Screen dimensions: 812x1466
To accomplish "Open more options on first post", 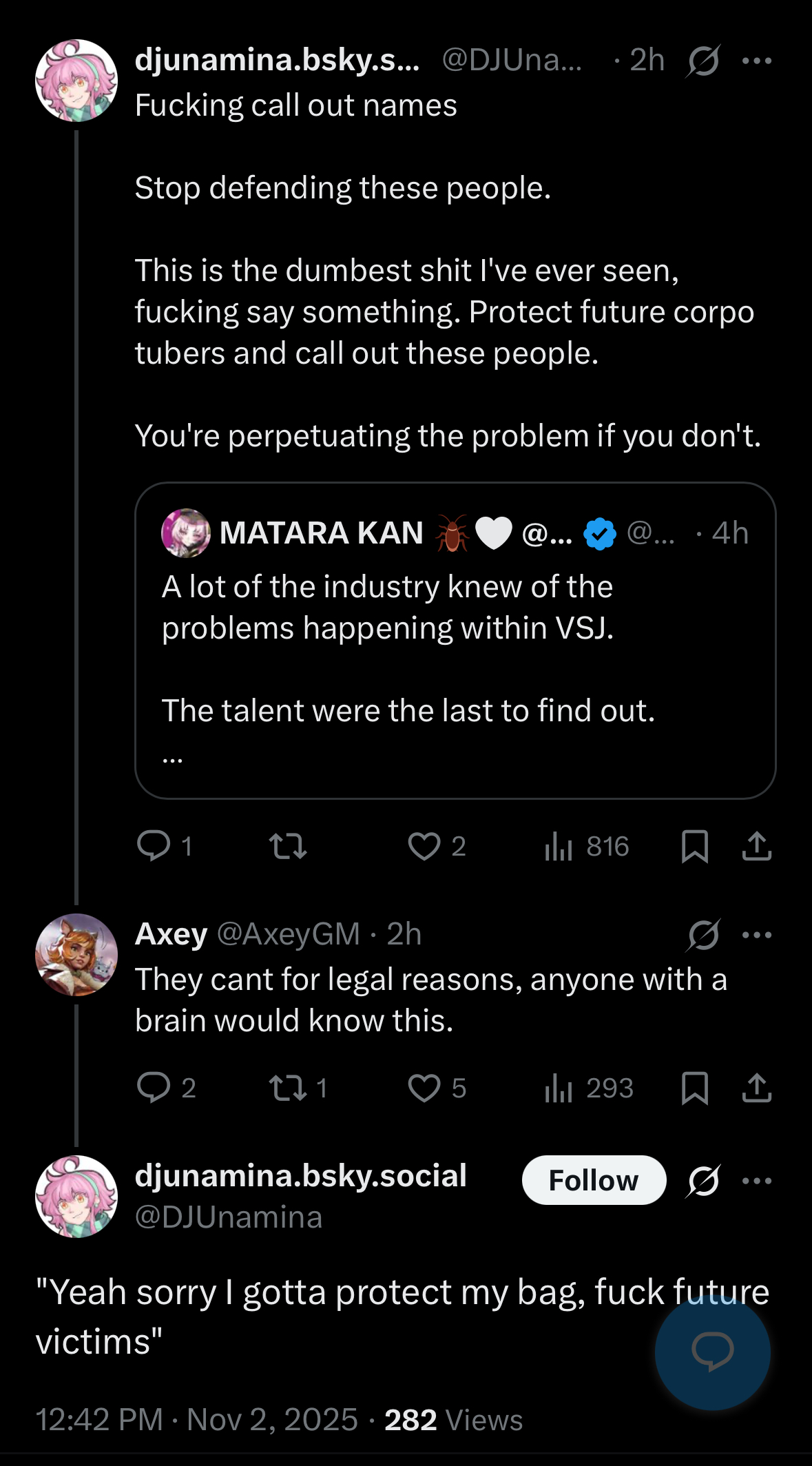I will tap(757, 61).
